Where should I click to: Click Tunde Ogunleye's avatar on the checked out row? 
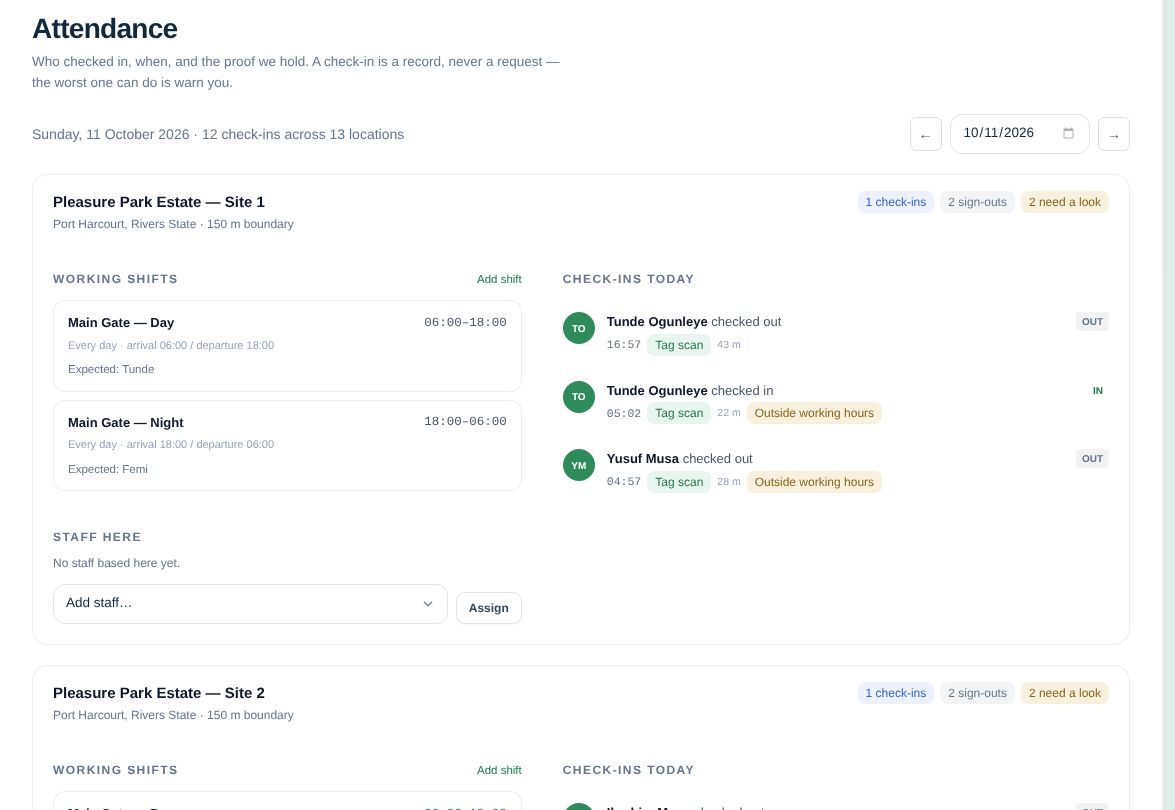click(579, 328)
